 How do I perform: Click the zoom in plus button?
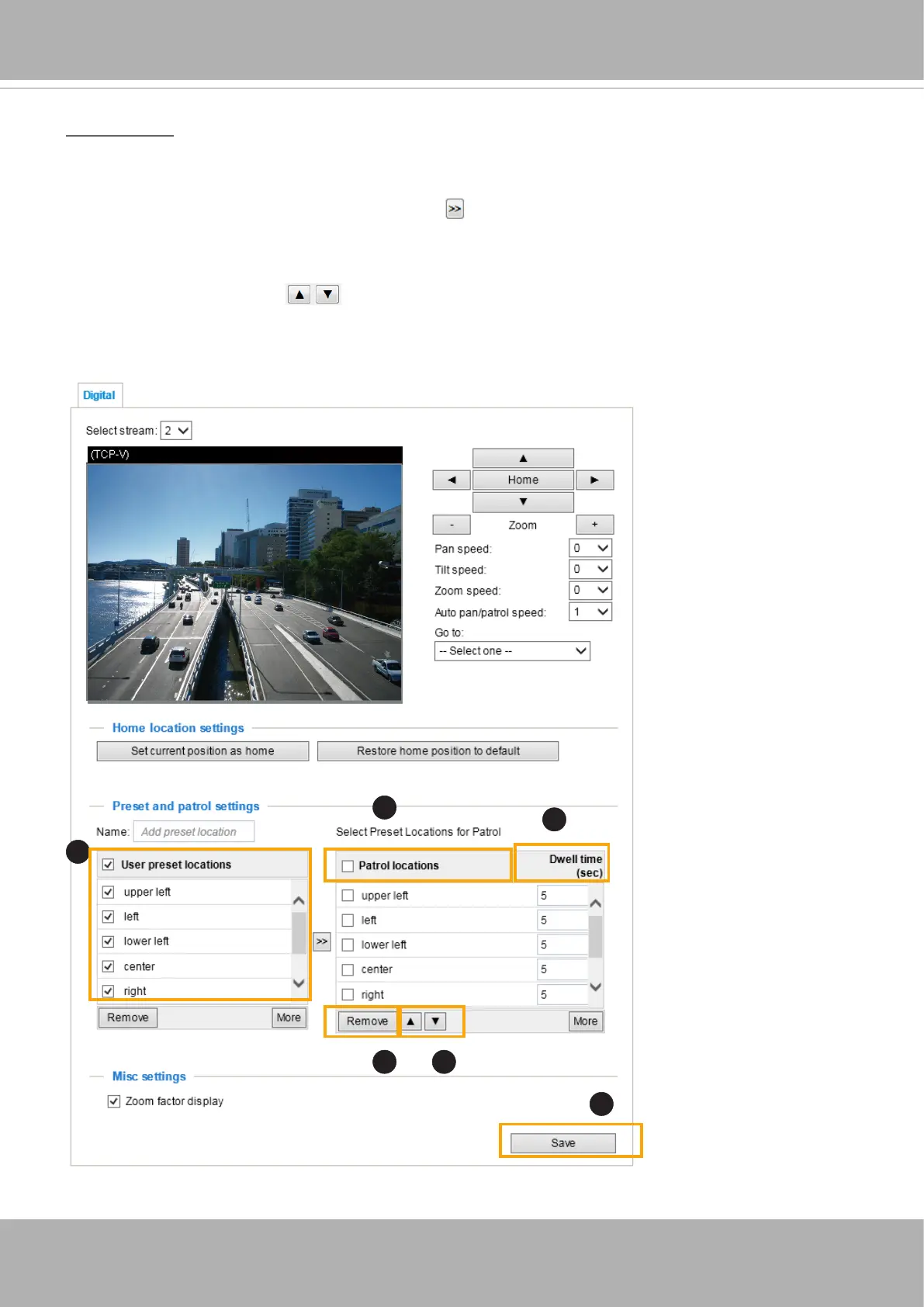[594, 525]
